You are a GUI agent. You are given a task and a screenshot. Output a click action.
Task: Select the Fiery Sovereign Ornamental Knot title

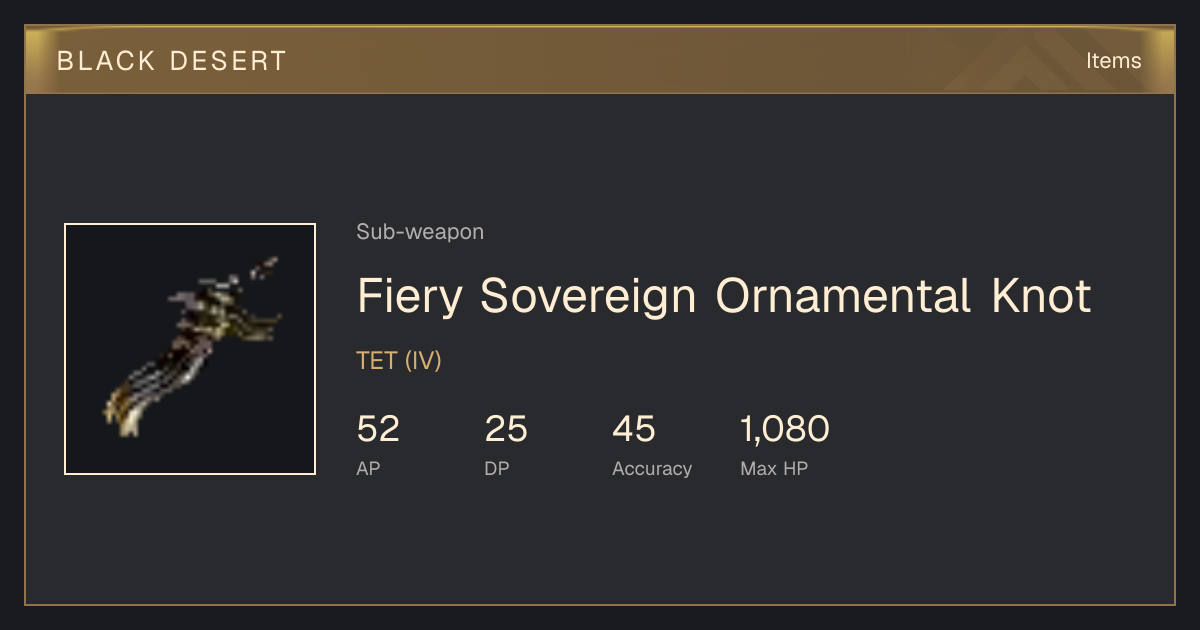click(x=724, y=296)
